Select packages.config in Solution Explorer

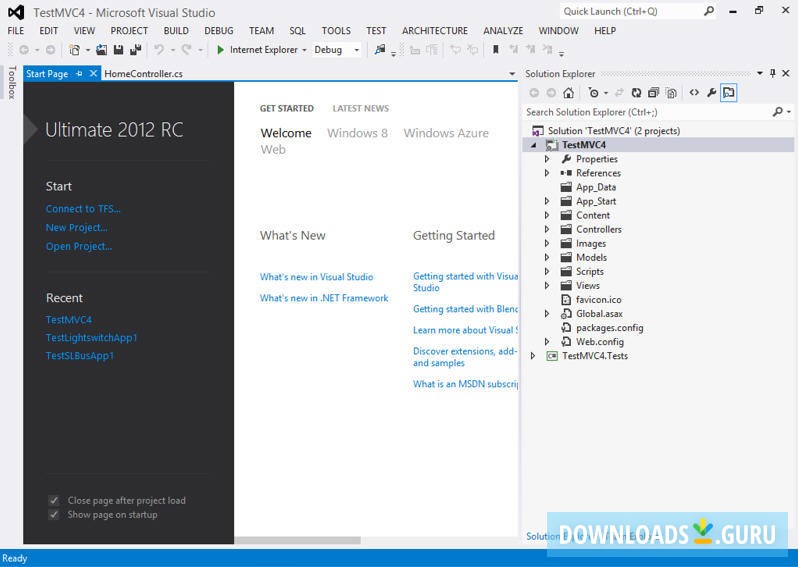(609, 328)
